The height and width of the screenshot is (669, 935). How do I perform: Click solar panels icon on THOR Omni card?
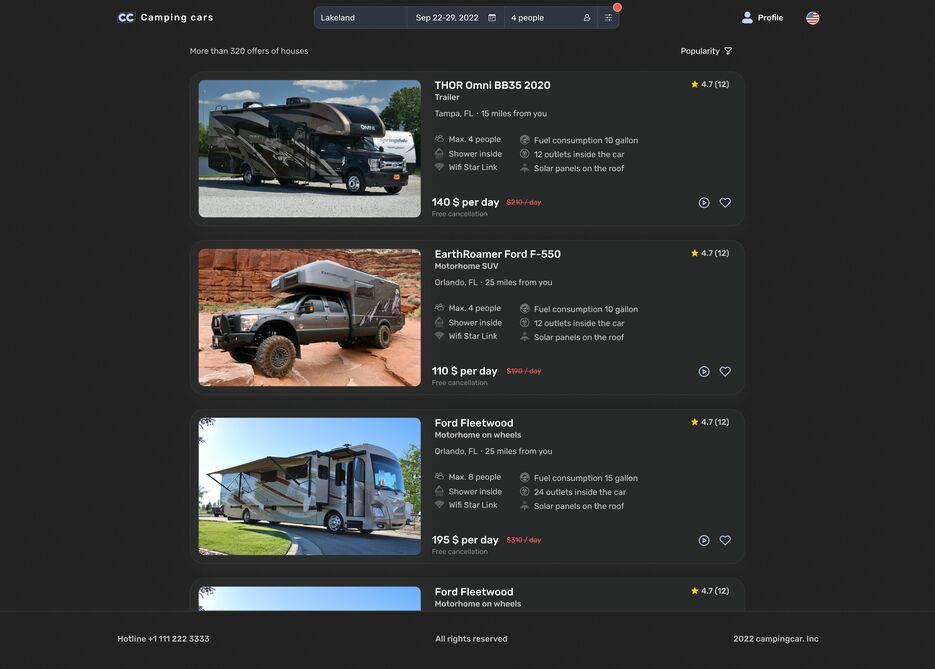click(x=525, y=168)
